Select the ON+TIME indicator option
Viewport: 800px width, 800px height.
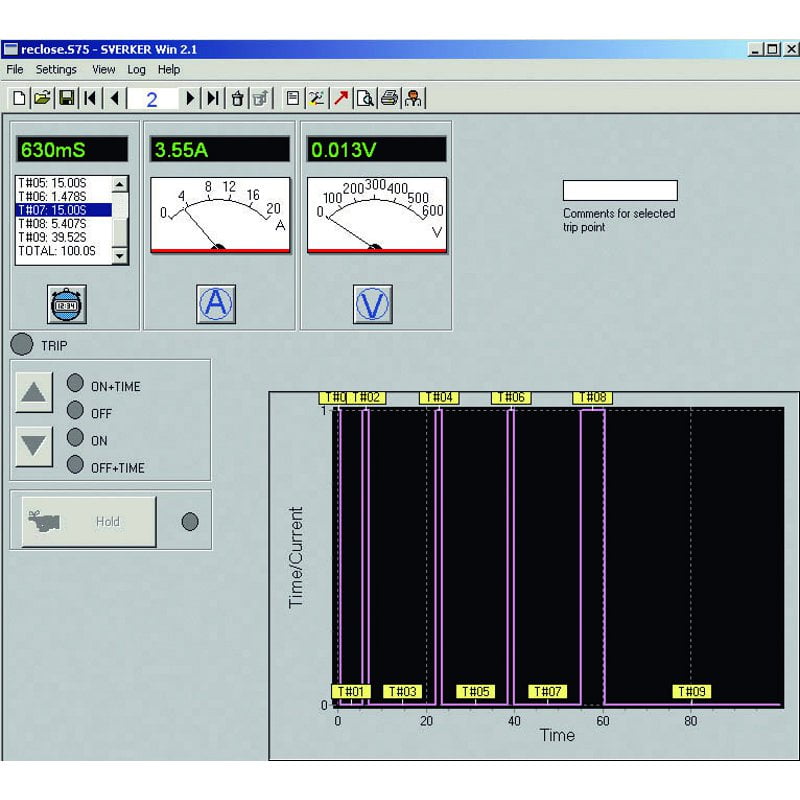point(75,384)
